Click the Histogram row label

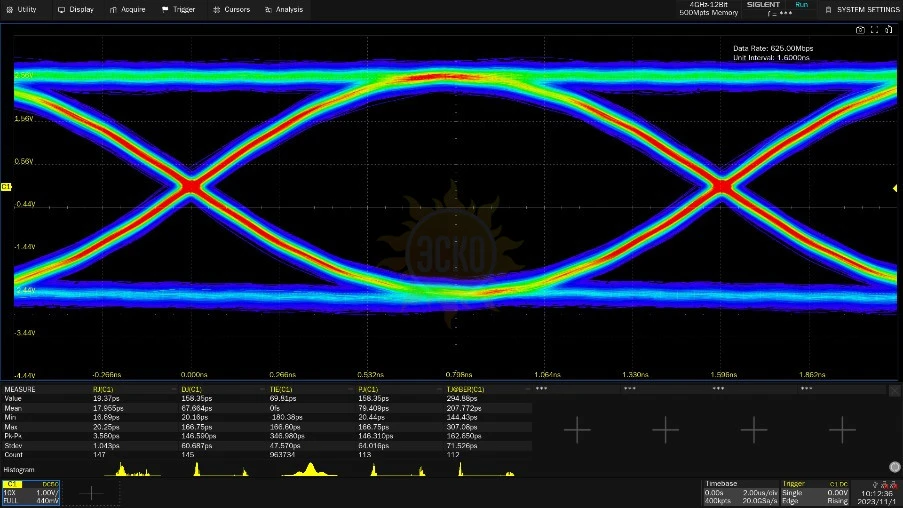point(19,470)
